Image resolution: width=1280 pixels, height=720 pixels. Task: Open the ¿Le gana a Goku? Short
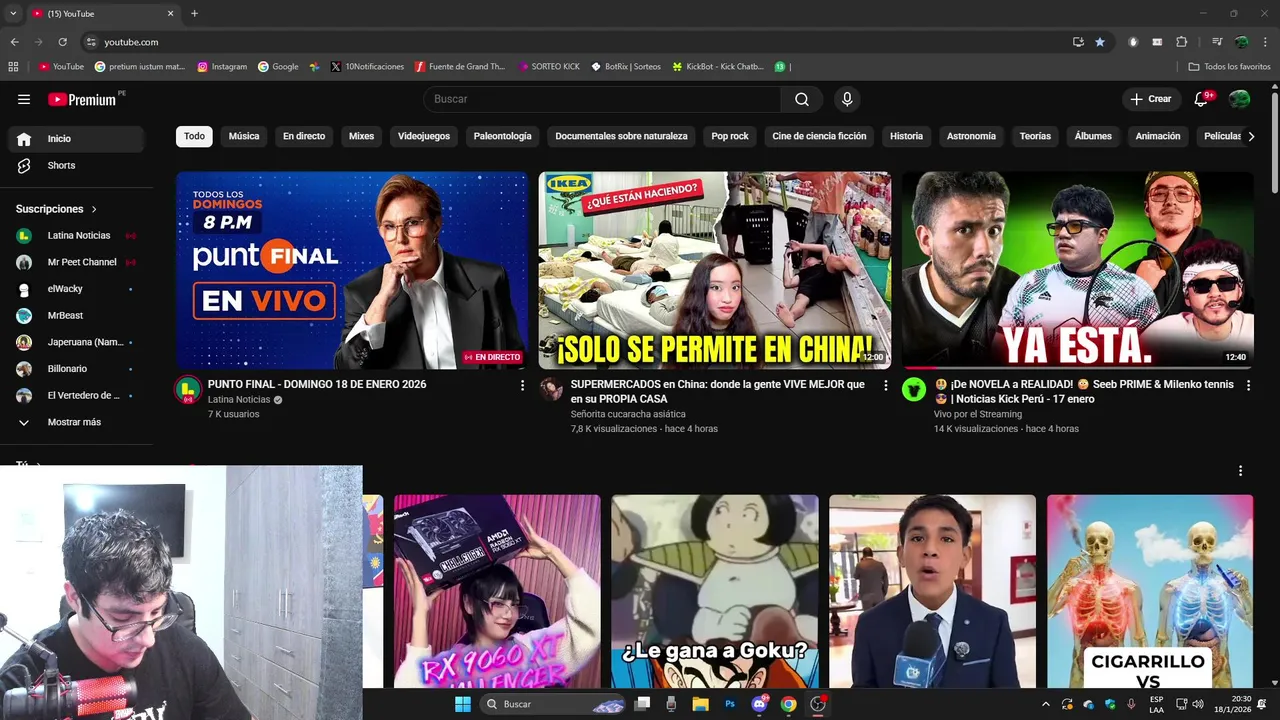click(x=715, y=591)
